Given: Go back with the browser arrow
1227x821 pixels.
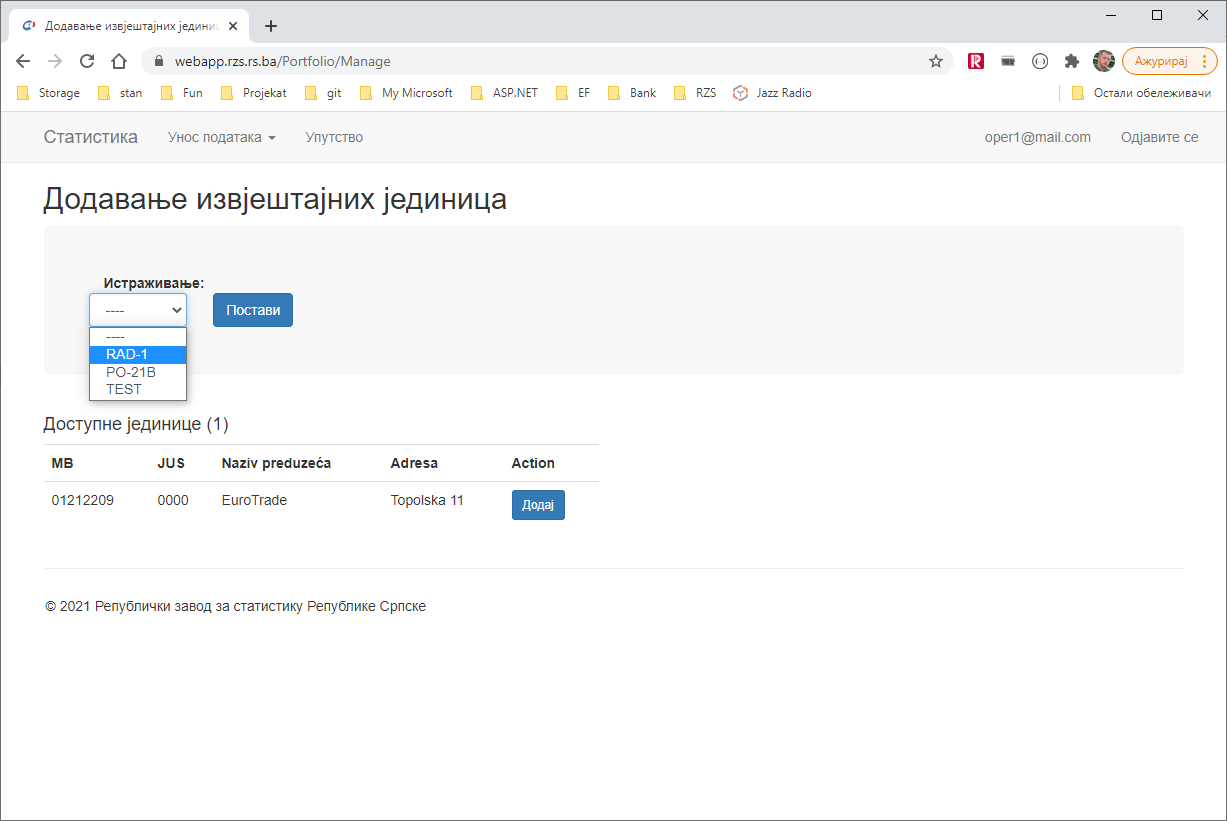Looking at the screenshot, I should pos(23,61).
